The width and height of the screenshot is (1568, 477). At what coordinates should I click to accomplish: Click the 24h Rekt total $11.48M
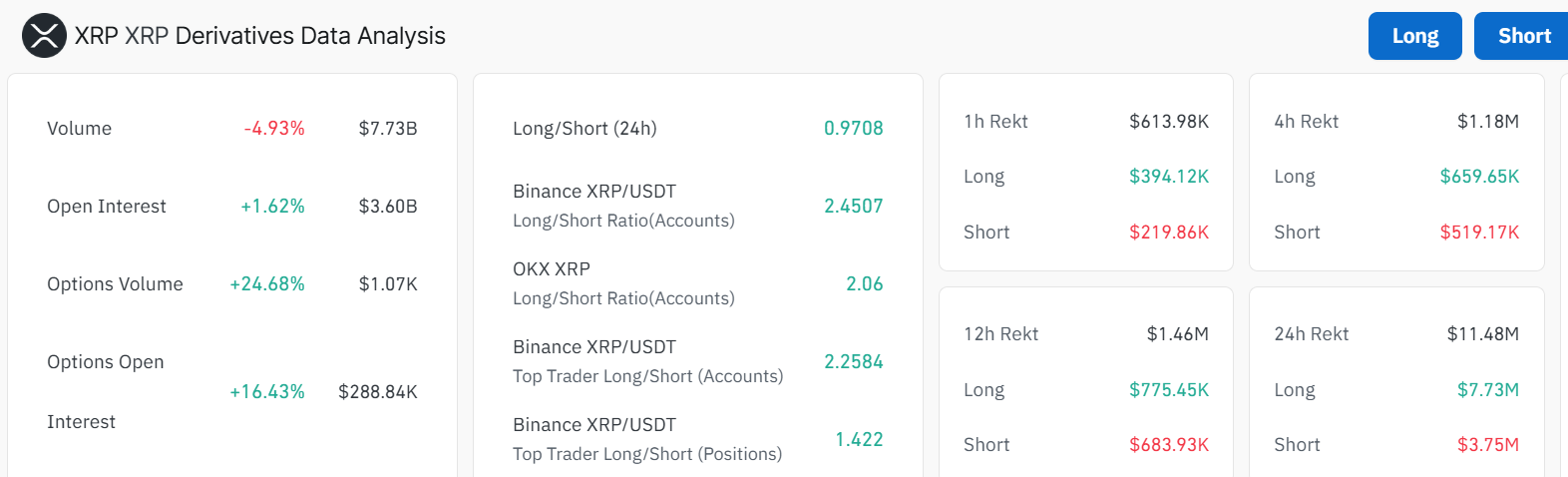click(1483, 333)
